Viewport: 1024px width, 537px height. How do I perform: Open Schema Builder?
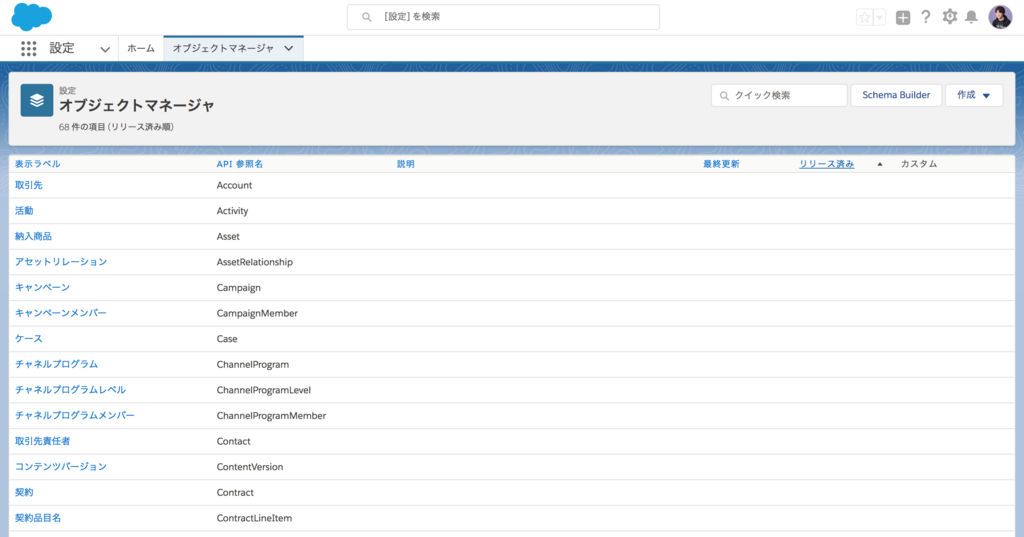896,95
